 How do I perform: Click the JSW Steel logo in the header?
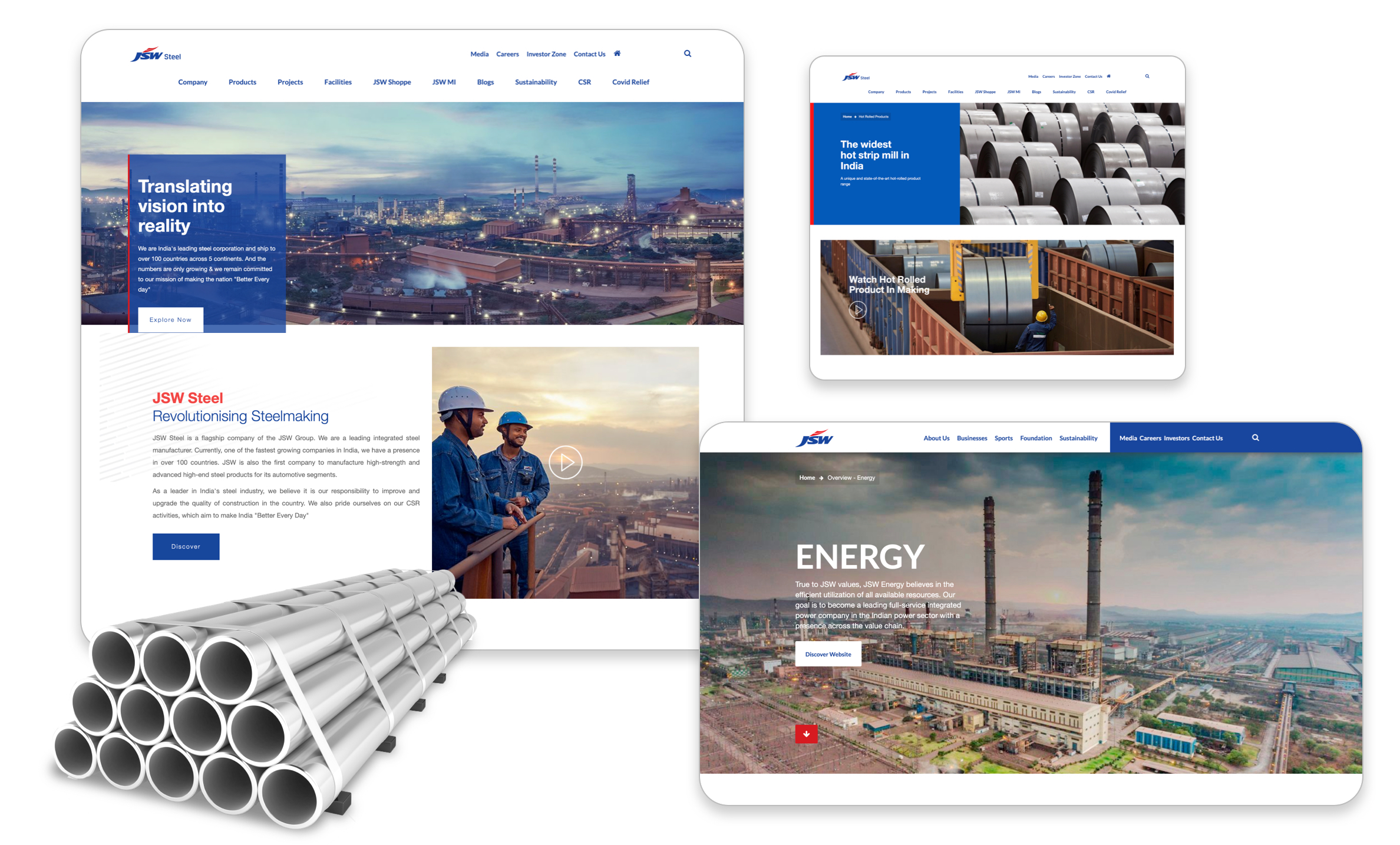coord(156,54)
